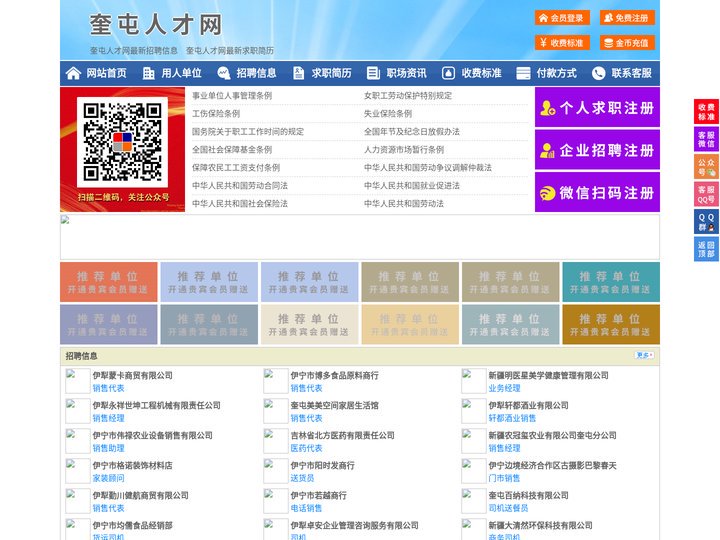The height and width of the screenshot is (540, 720).
Task: Click the person icon on 个人求职注册
Action: point(547,108)
